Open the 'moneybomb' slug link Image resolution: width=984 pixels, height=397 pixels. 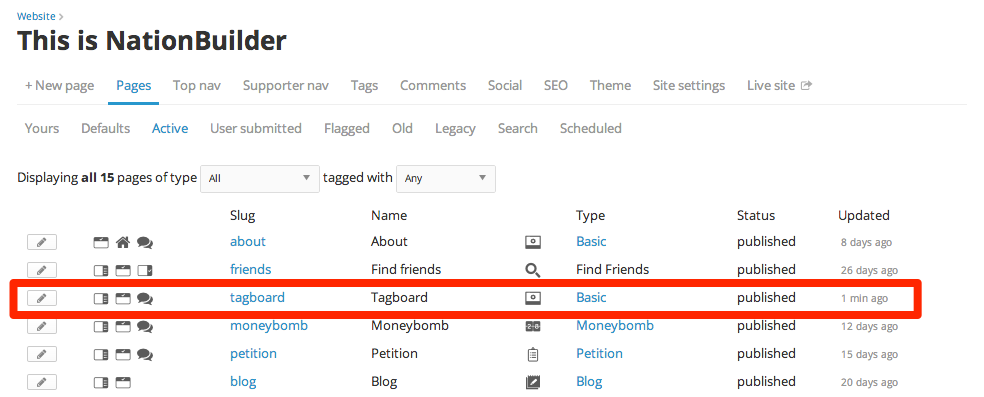pyautogui.click(x=269, y=326)
